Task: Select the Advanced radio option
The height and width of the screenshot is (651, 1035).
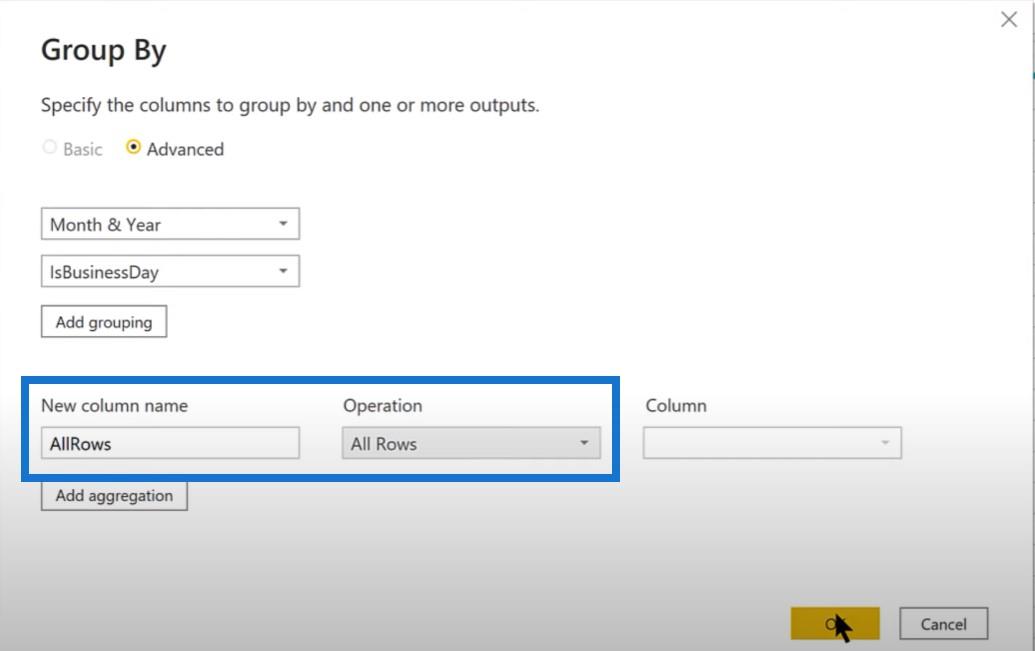Action: (x=133, y=147)
